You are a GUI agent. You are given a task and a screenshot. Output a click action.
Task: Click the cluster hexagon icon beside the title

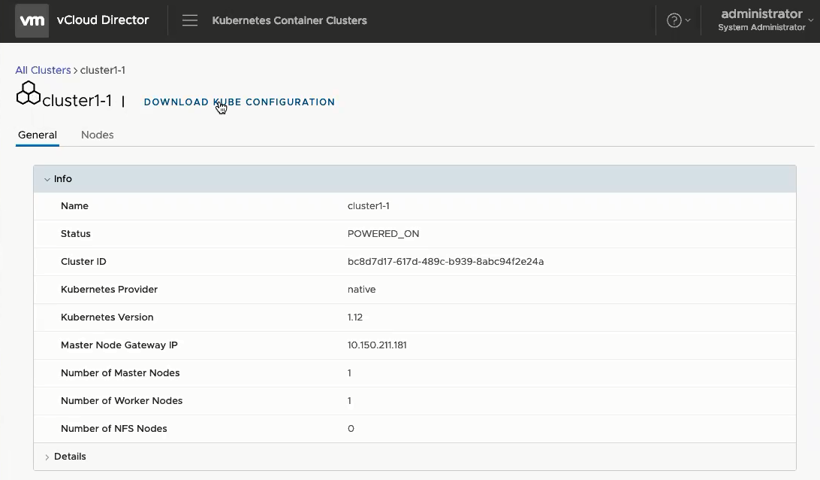click(28, 94)
